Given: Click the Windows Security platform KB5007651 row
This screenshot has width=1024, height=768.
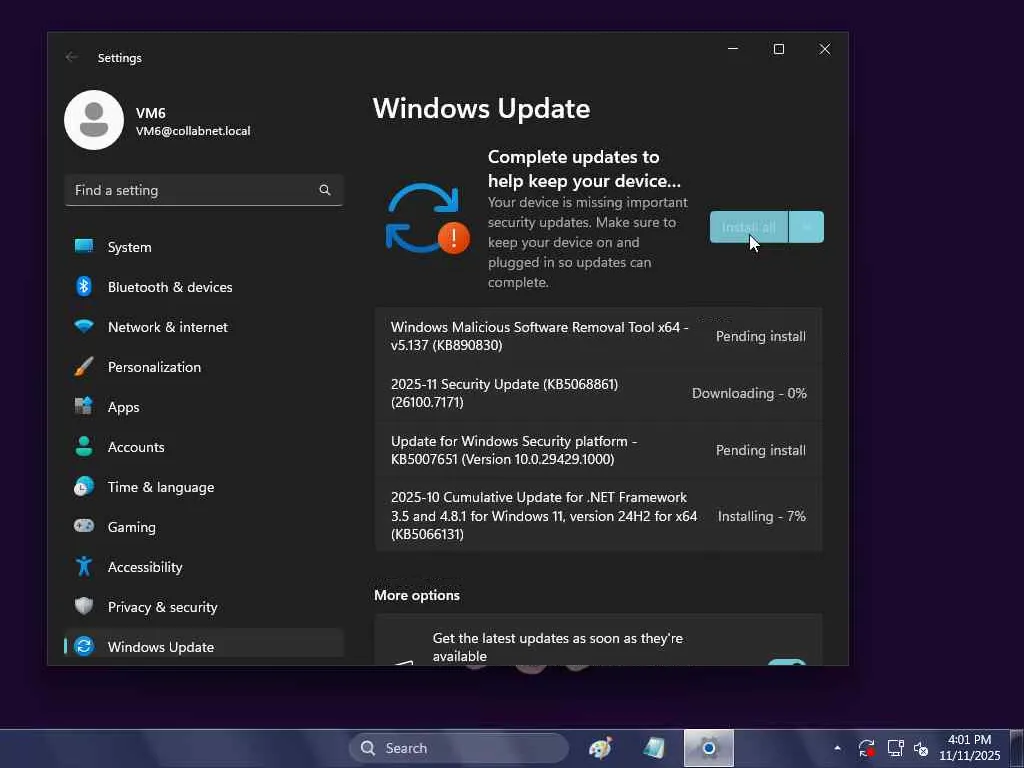Looking at the screenshot, I should pos(598,450).
